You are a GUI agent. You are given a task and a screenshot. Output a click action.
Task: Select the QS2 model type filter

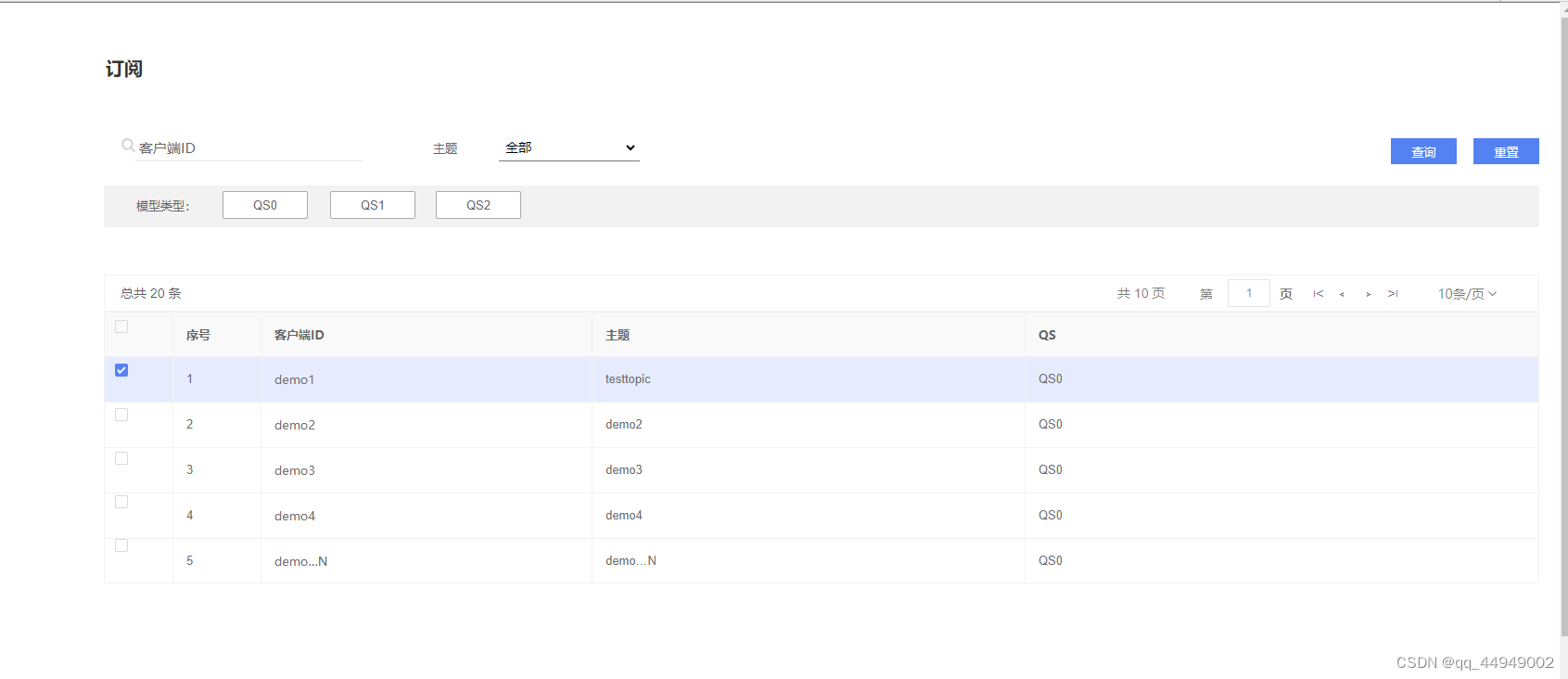[478, 205]
